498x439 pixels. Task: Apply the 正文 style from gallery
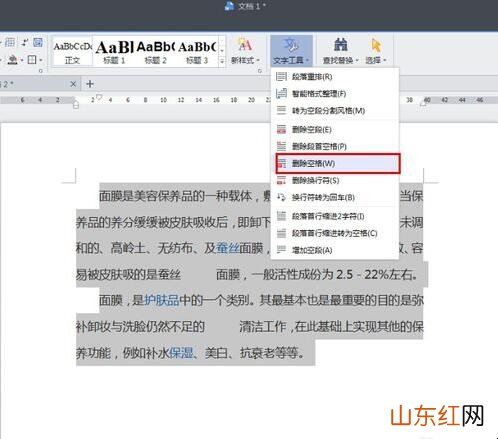click(72, 52)
